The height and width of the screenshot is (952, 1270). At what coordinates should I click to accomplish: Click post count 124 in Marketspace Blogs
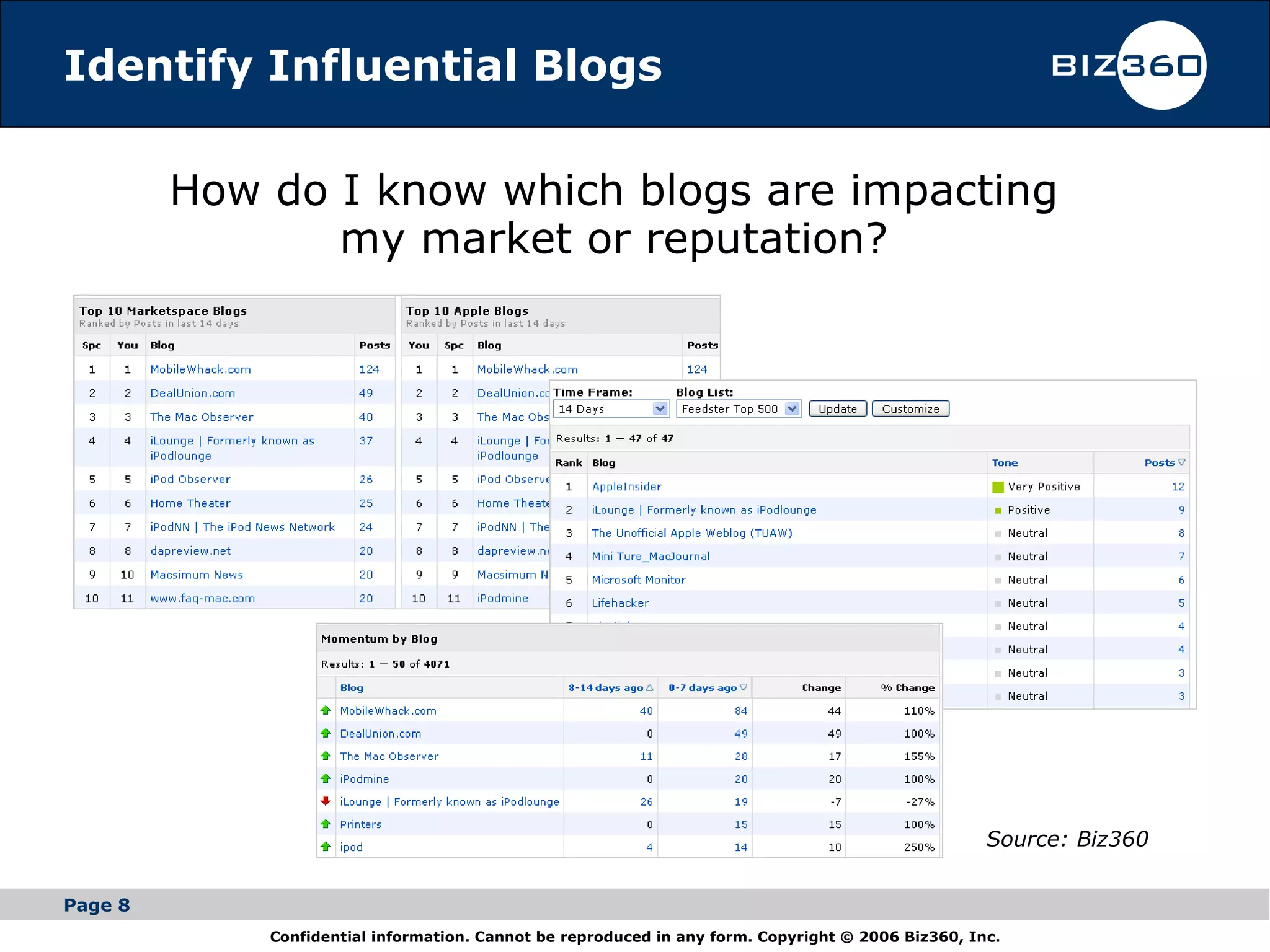369,369
